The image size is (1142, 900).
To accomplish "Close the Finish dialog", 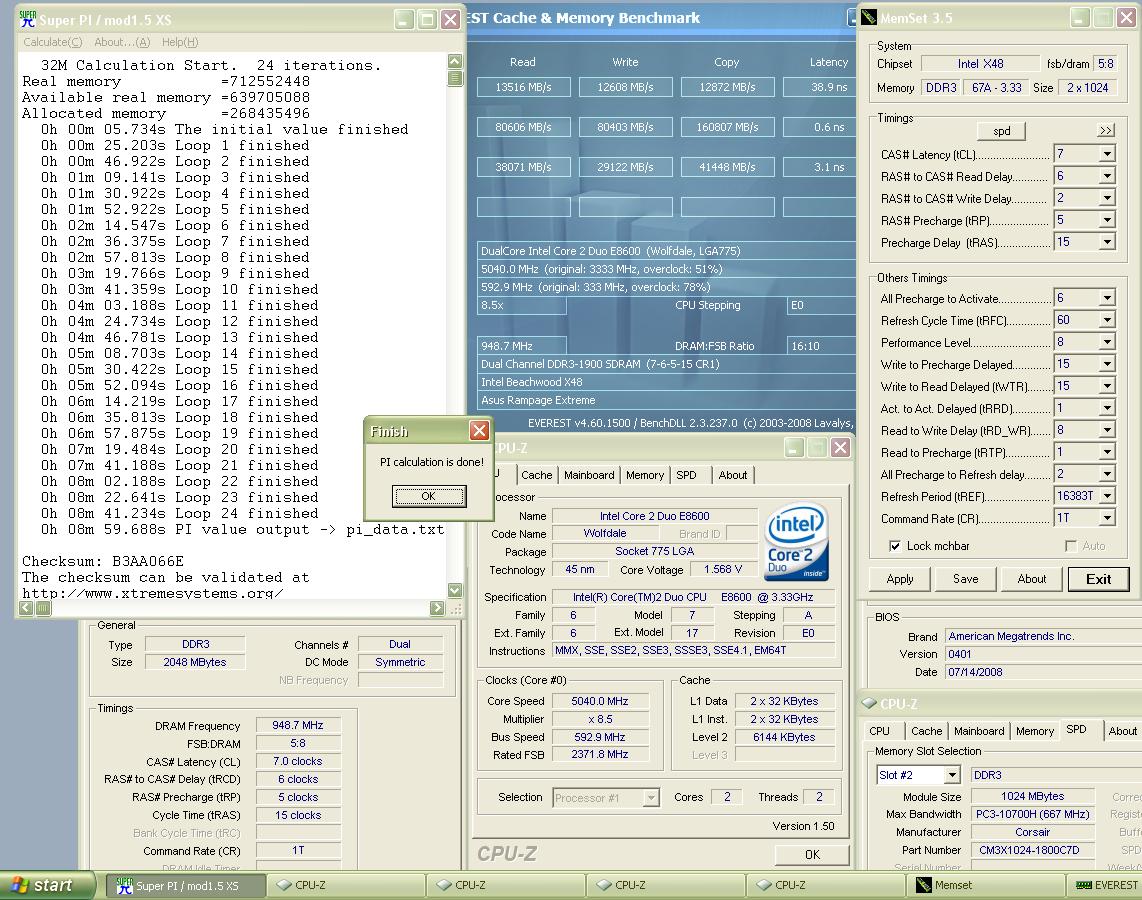I will (x=479, y=431).
